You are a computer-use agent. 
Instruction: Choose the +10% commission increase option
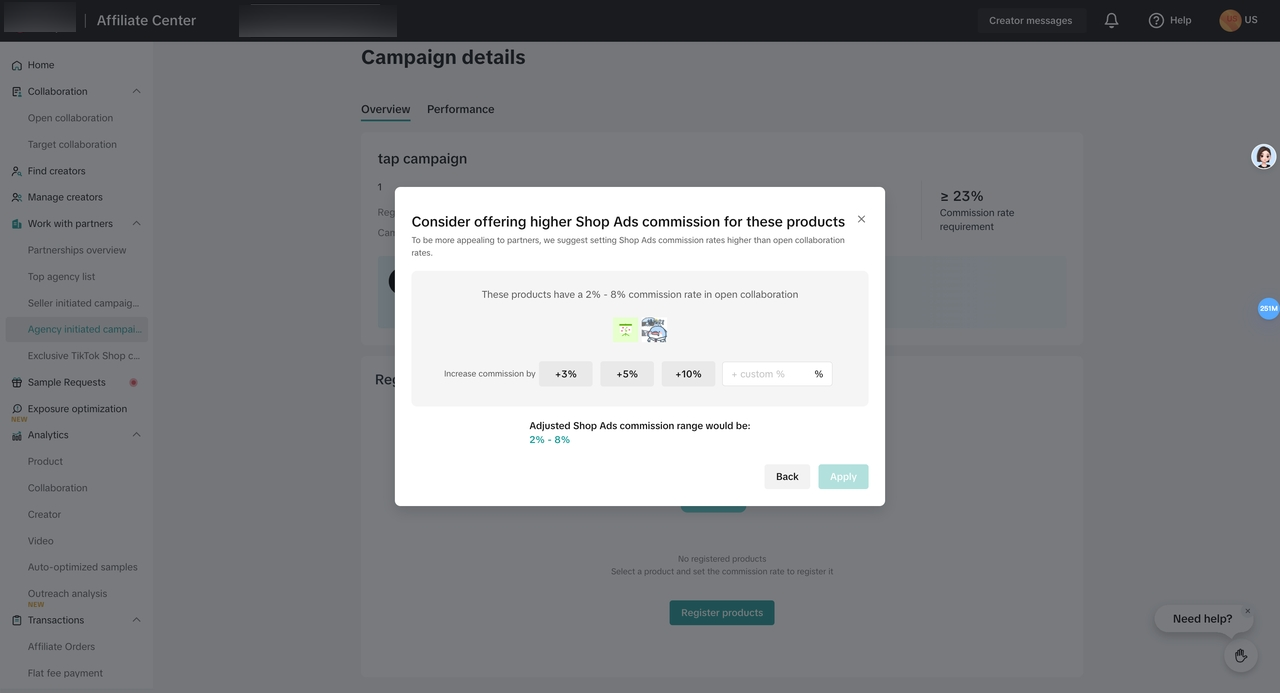point(688,374)
